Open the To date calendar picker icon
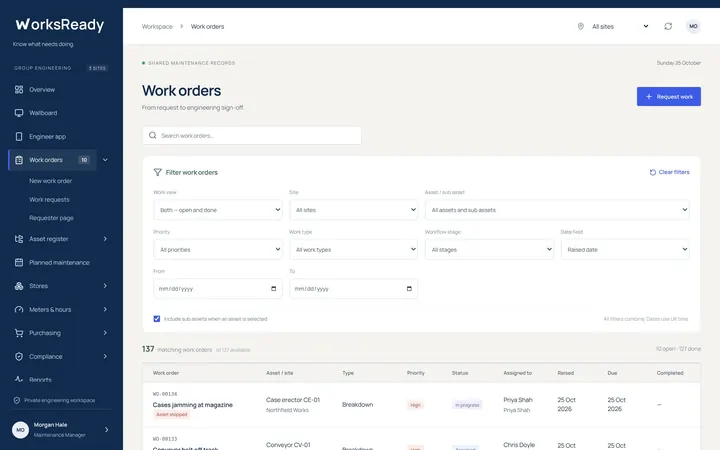The image size is (720, 450). (409, 289)
